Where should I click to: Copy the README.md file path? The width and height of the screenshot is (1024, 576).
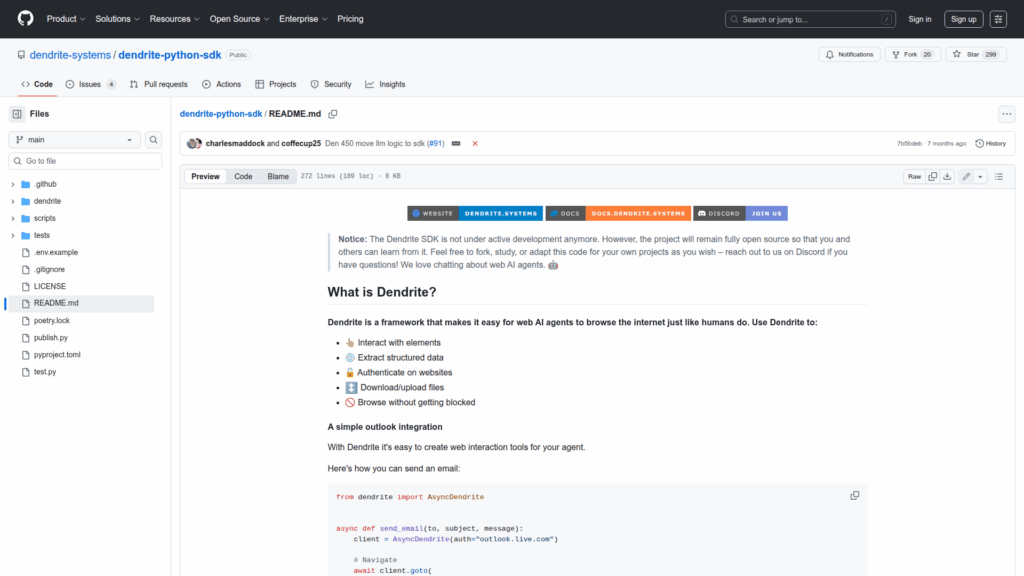[333, 114]
